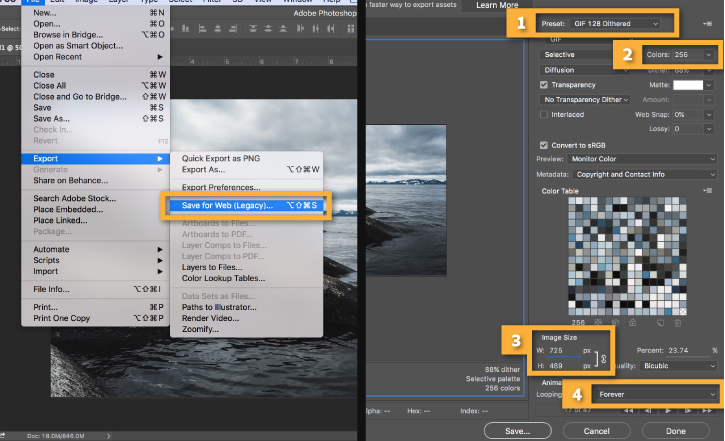
Task: Click the trash icon under Color Table
Action: (679, 322)
